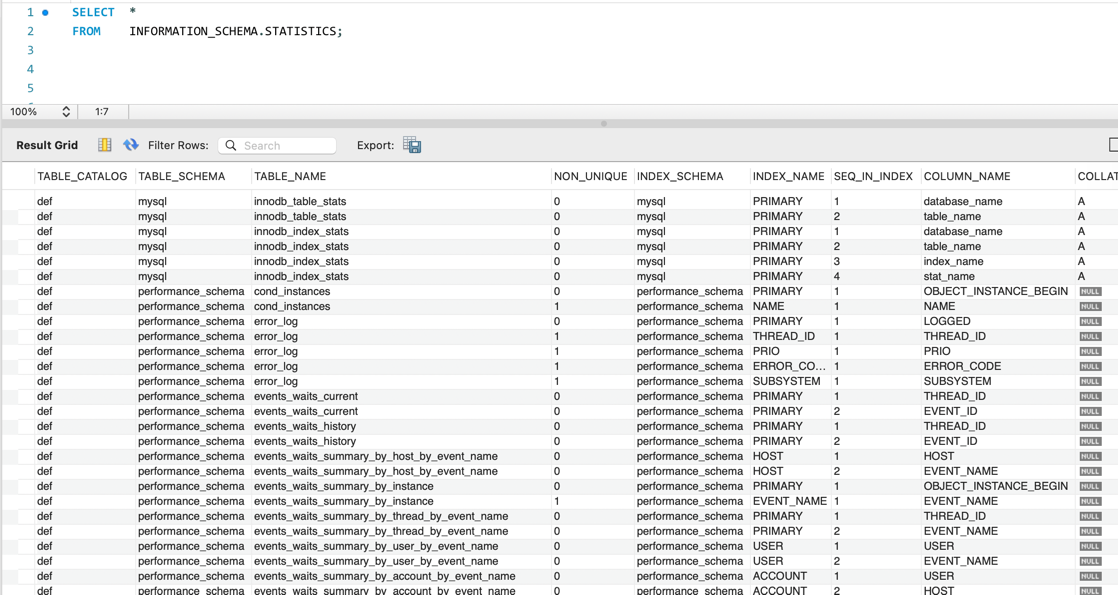Click the COLUMN_NAME column header
This screenshot has width=1118, height=595.
[966, 176]
